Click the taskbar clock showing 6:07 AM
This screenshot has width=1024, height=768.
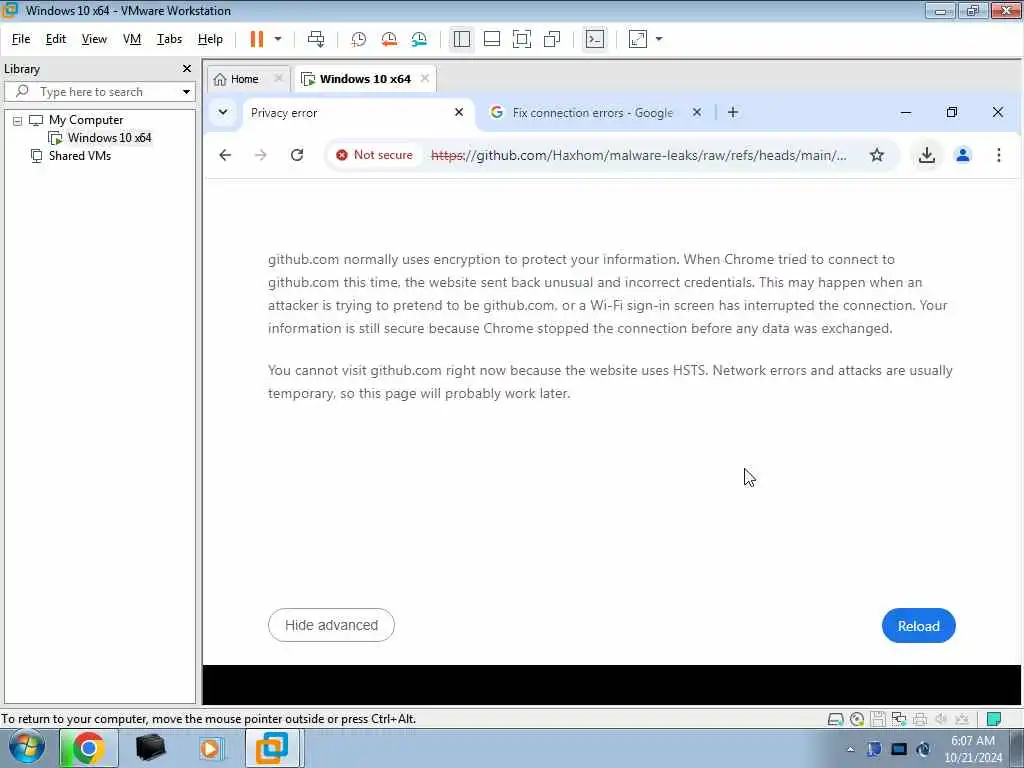click(973, 749)
